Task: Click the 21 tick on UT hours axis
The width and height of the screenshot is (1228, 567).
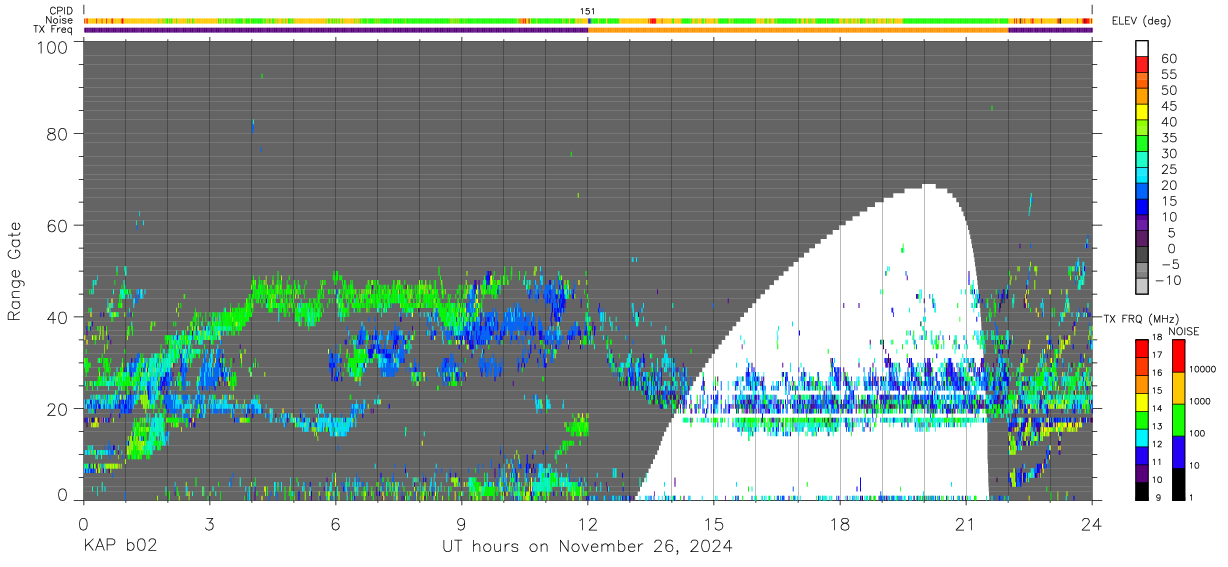Action: coord(966,523)
